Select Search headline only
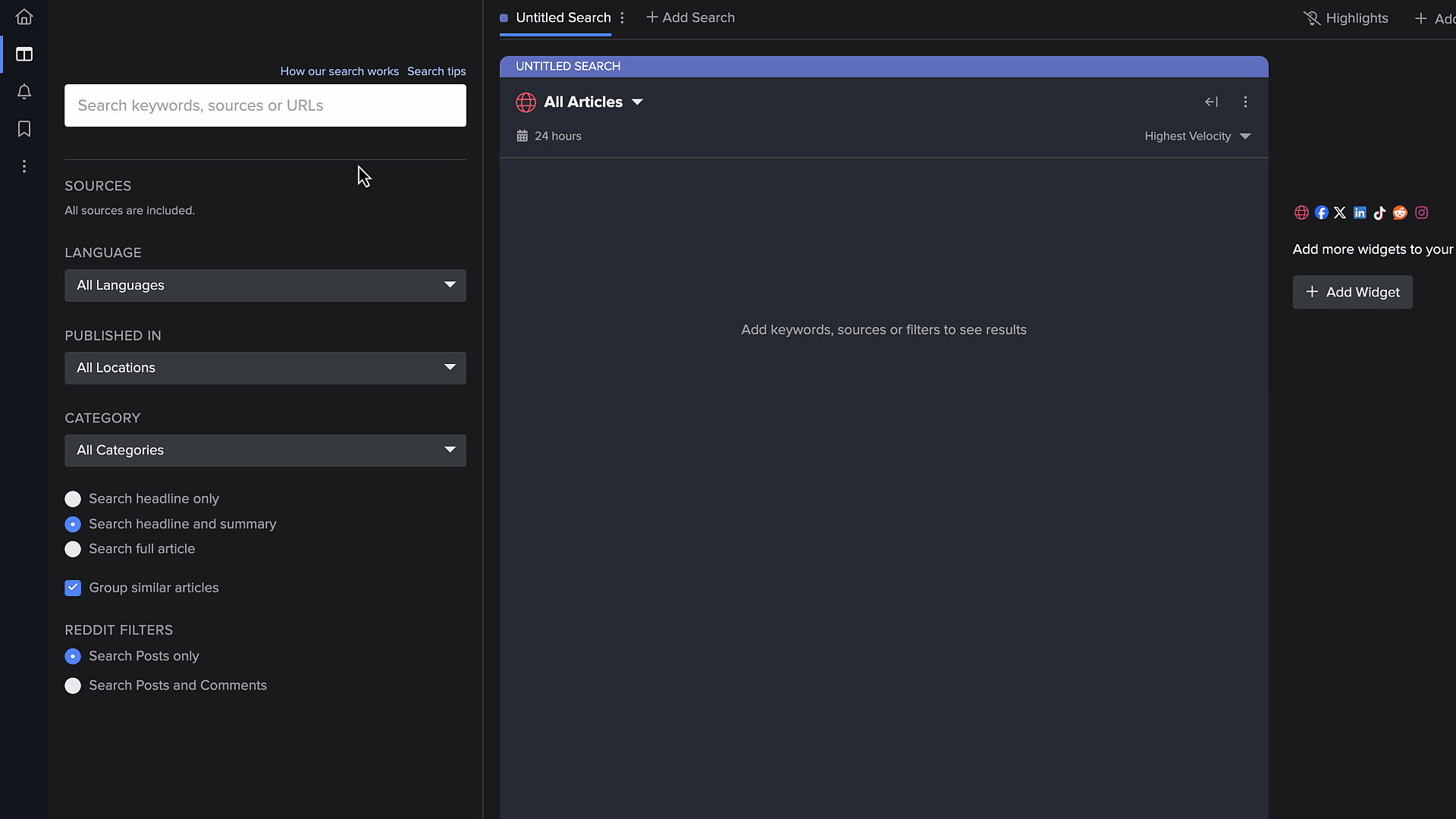The width and height of the screenshot is (1456, 819). 72,499
